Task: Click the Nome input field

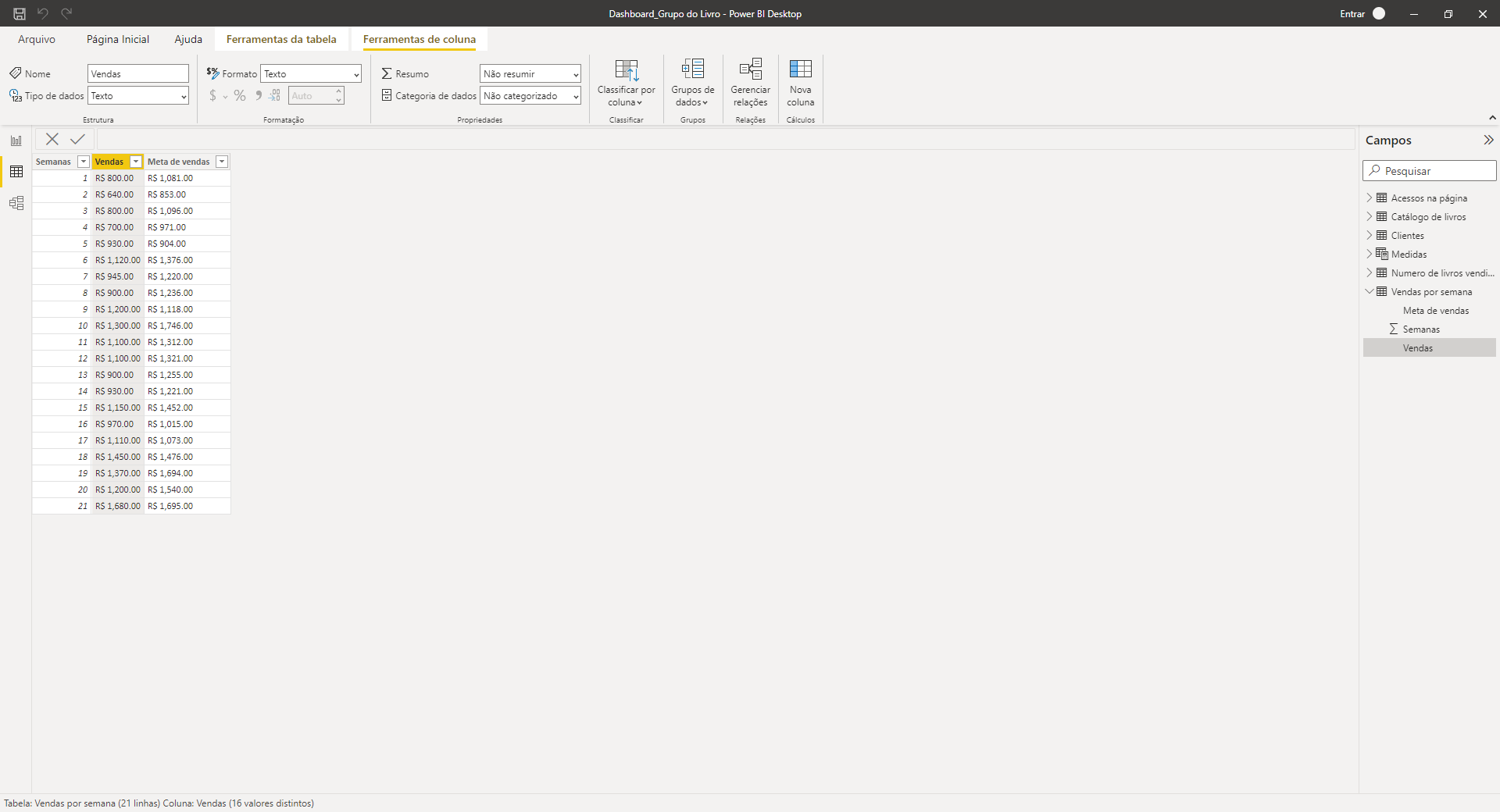Action: [138, 73]
